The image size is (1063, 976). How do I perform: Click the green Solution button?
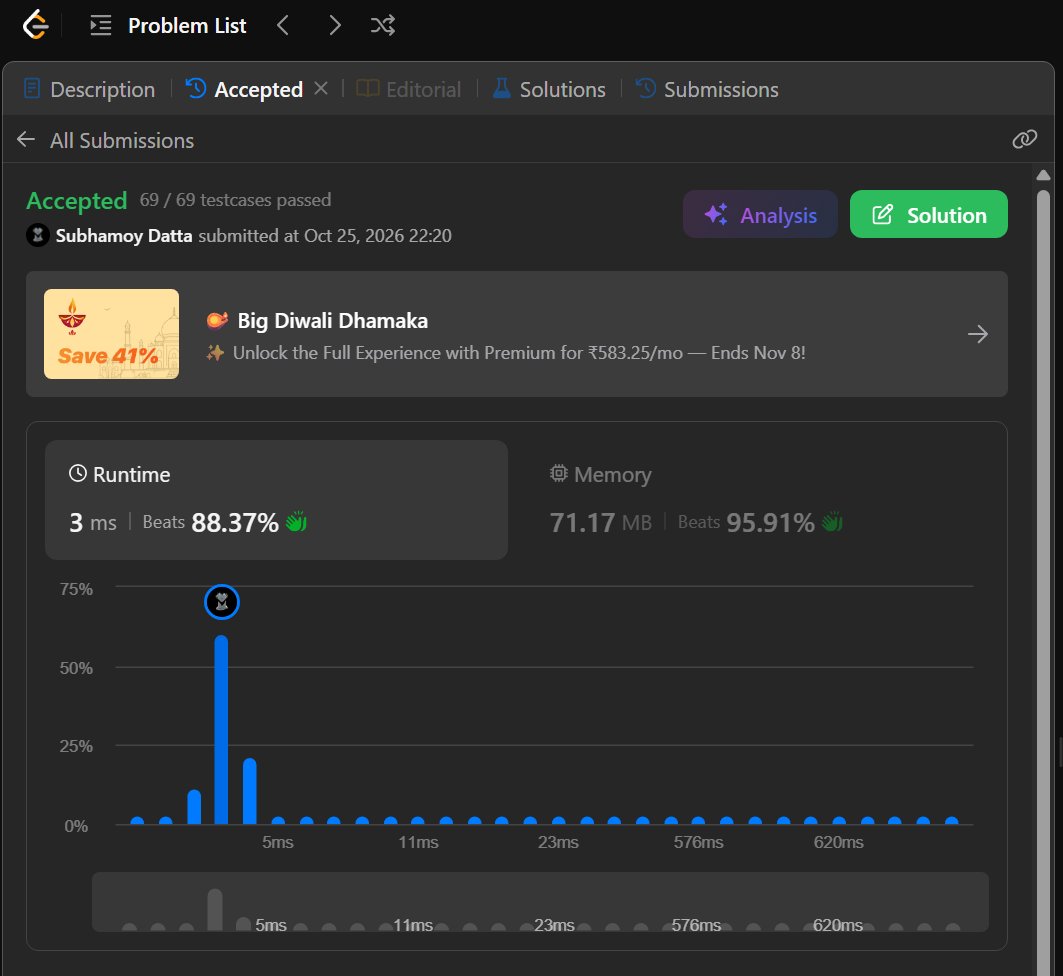929,214
